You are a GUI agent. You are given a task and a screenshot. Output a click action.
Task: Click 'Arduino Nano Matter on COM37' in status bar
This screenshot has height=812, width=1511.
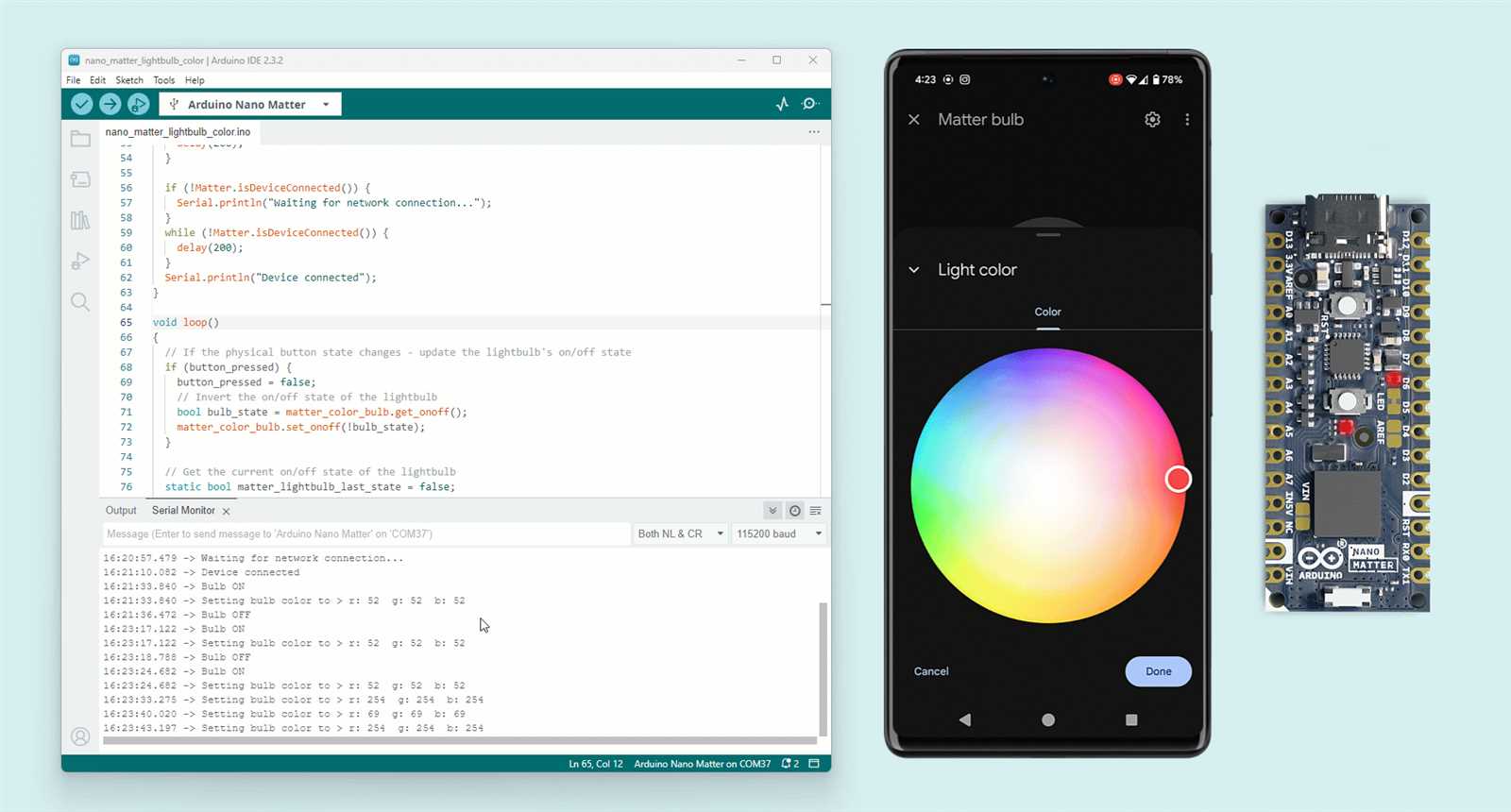tap(703, 764)
